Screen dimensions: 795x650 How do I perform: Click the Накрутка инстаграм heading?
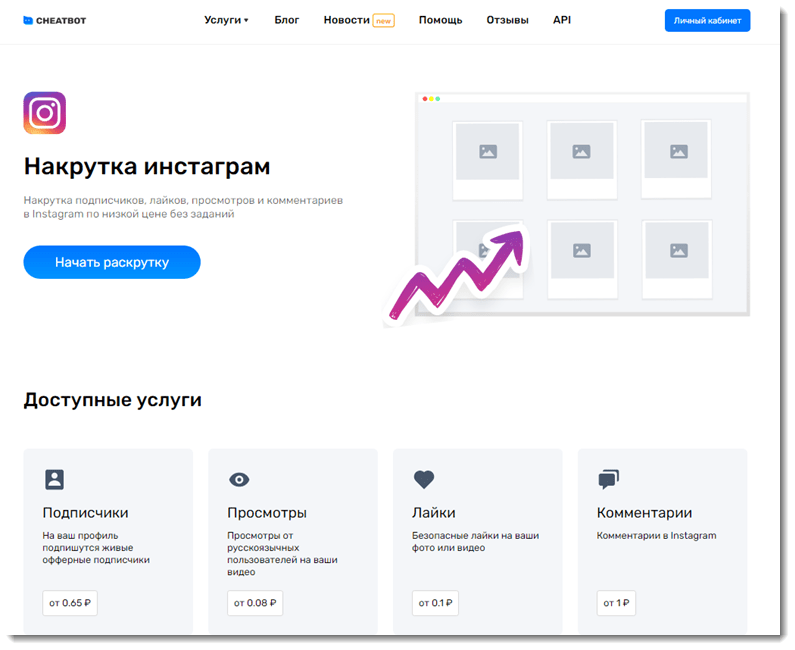pyautogui.click(x=147, y=166)
